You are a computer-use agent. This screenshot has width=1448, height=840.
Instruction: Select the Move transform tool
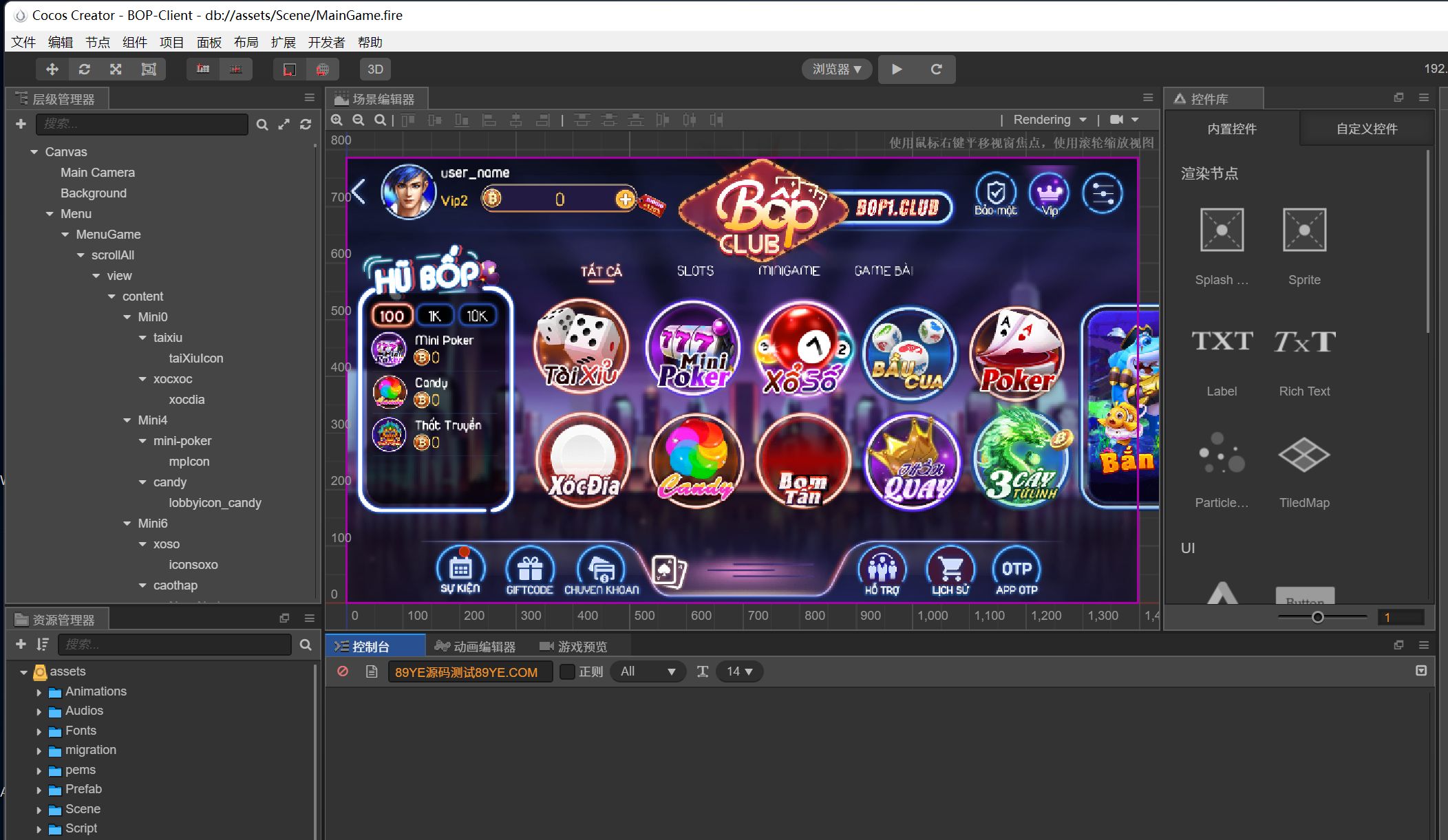point(52,69)
